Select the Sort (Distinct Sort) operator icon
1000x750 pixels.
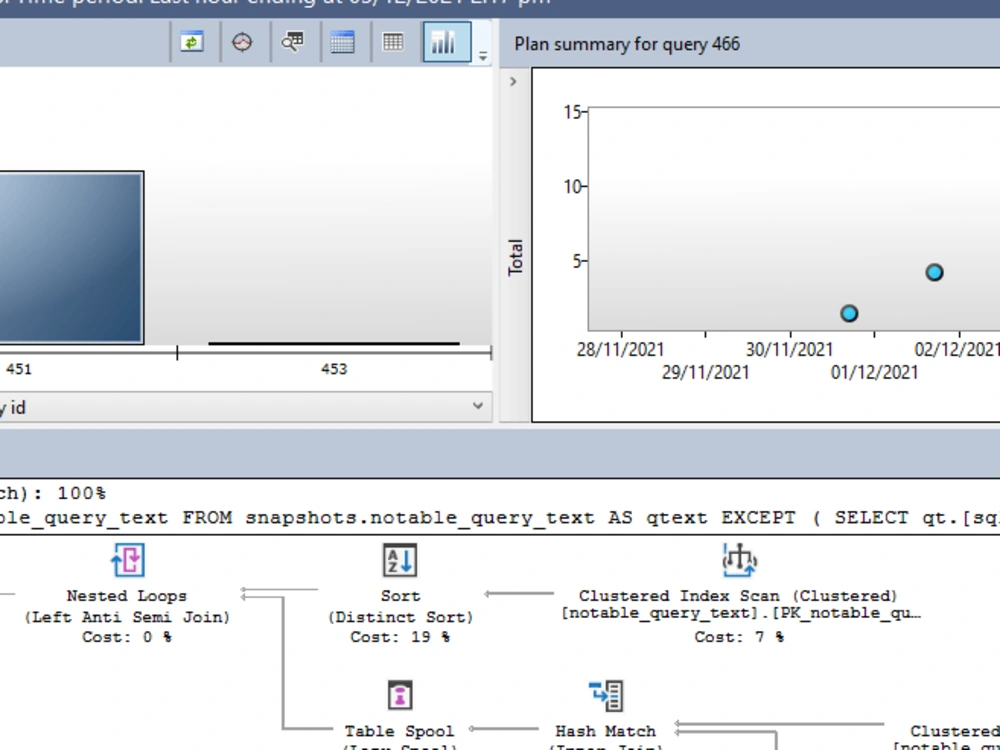400,560
